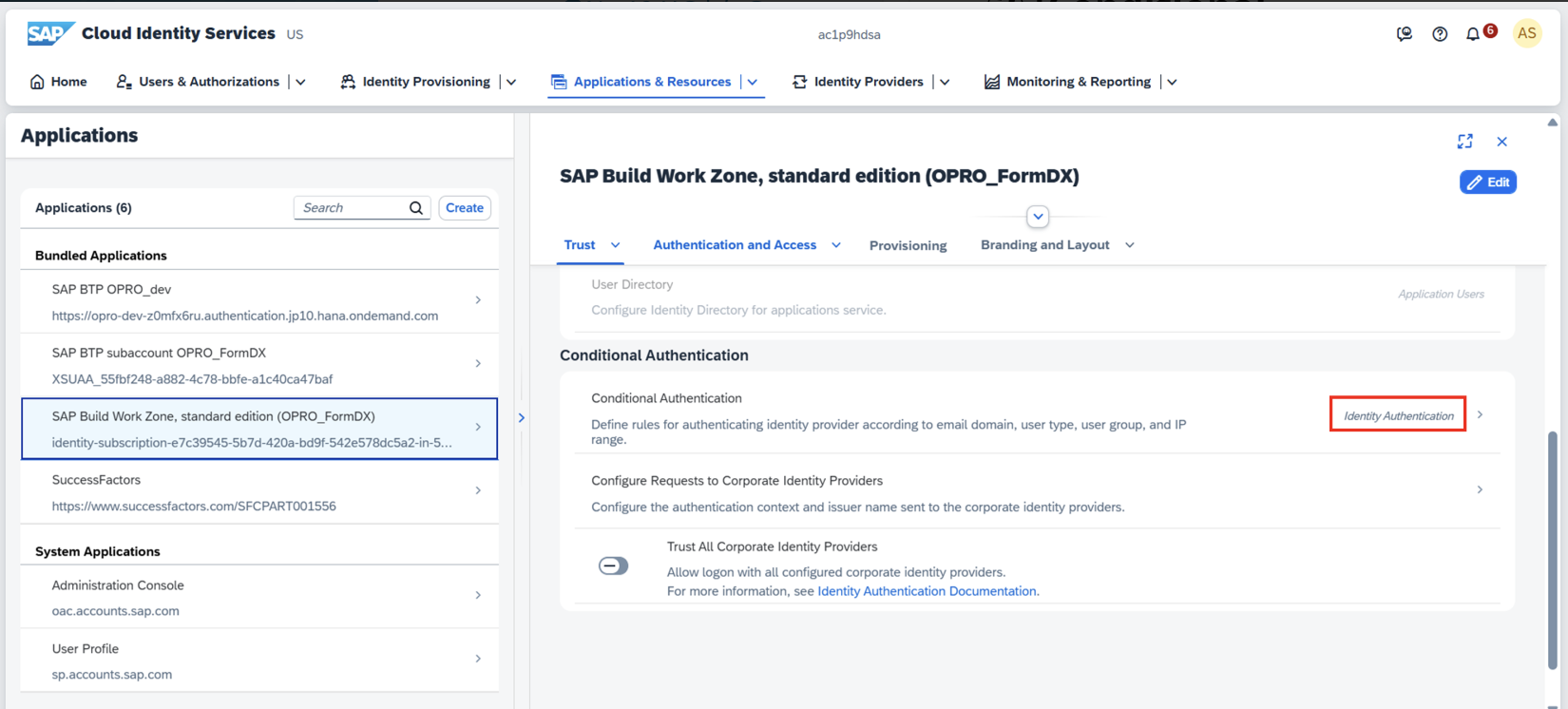
Task: Open the AS user avatar menu
Action: (1526, 33)
